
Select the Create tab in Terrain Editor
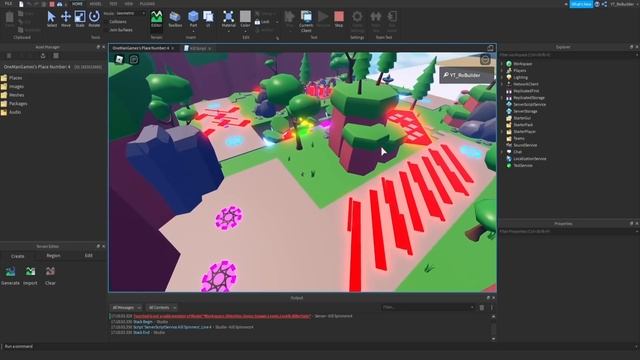pos(18,256)
